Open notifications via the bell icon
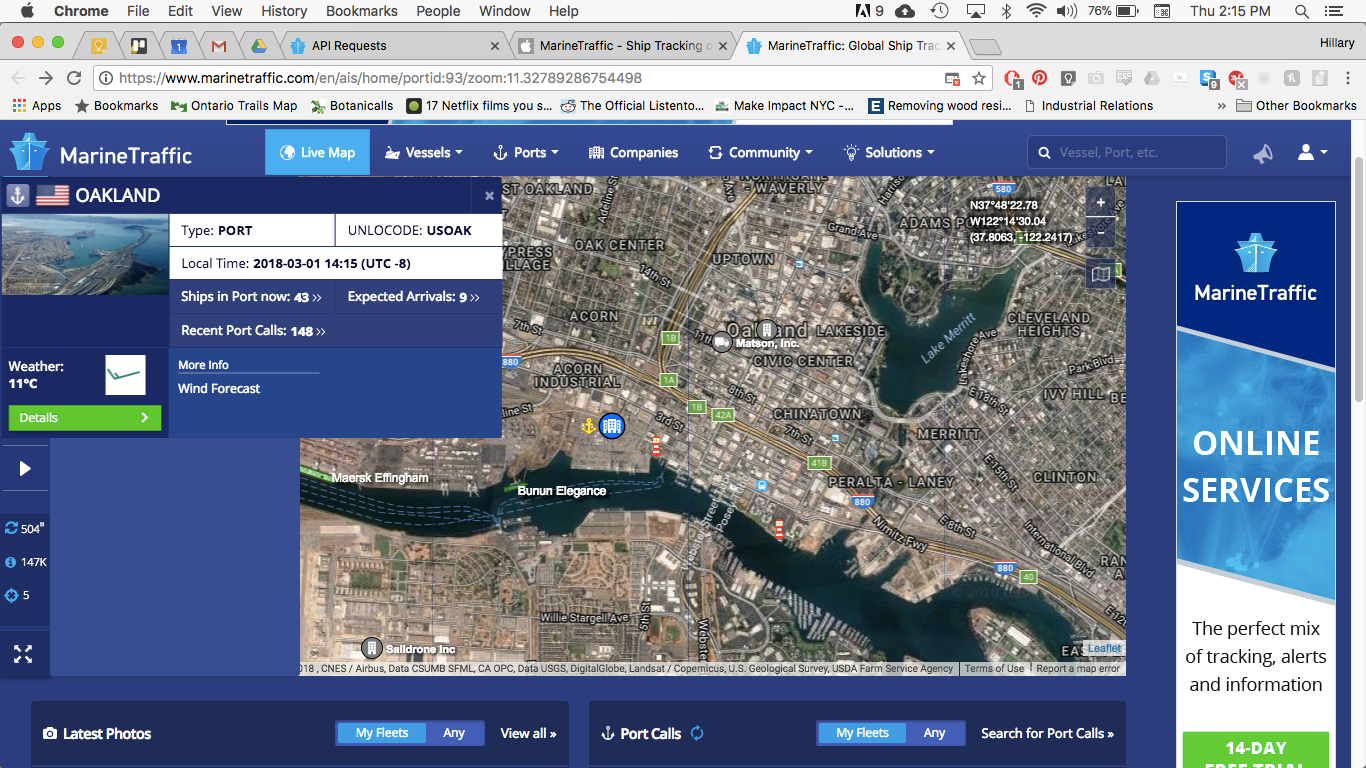Image resolution: width=1366 pixels, height=768 pixels. [1263, 152]
